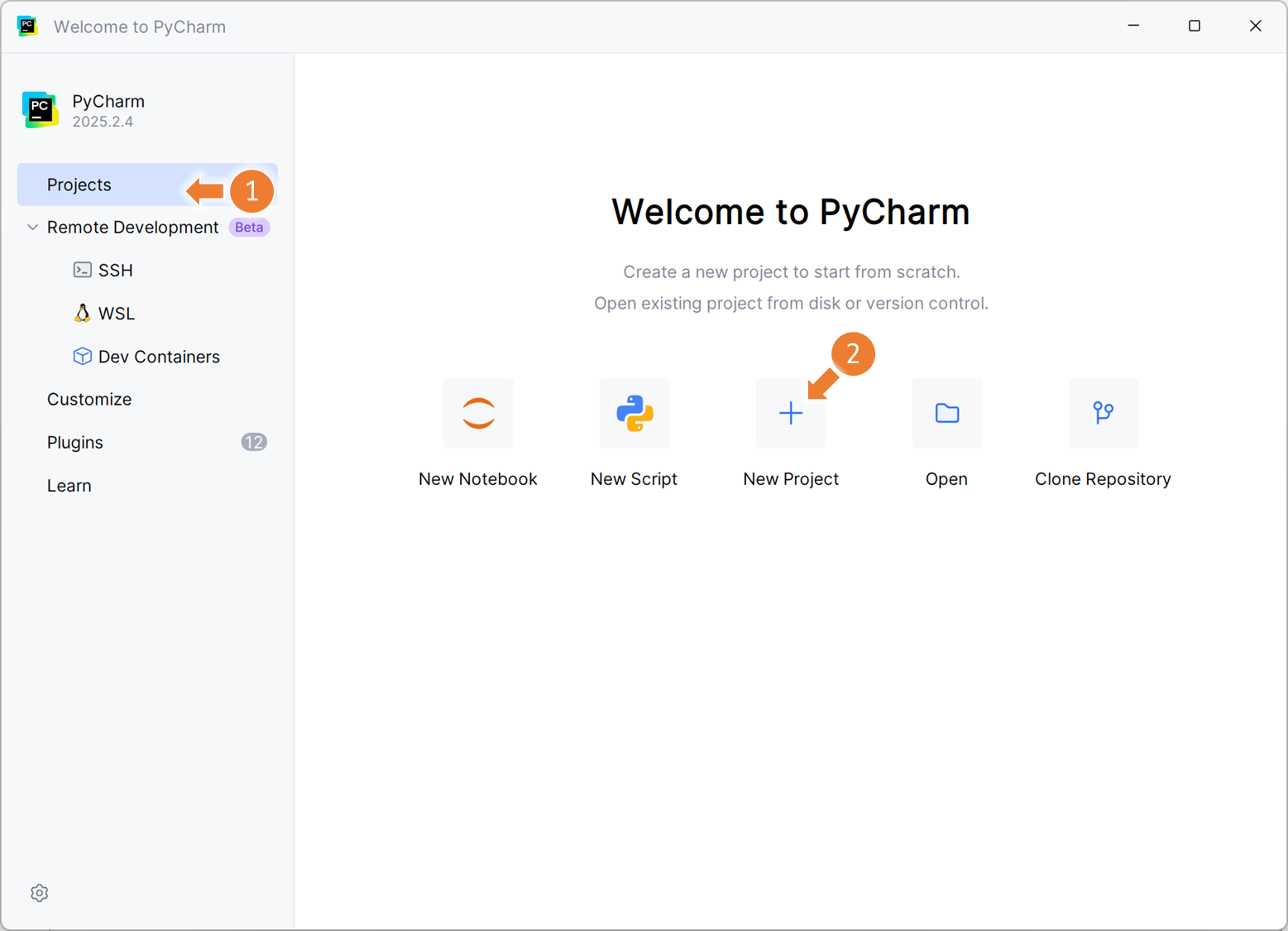Open the Customize tab

89,399
